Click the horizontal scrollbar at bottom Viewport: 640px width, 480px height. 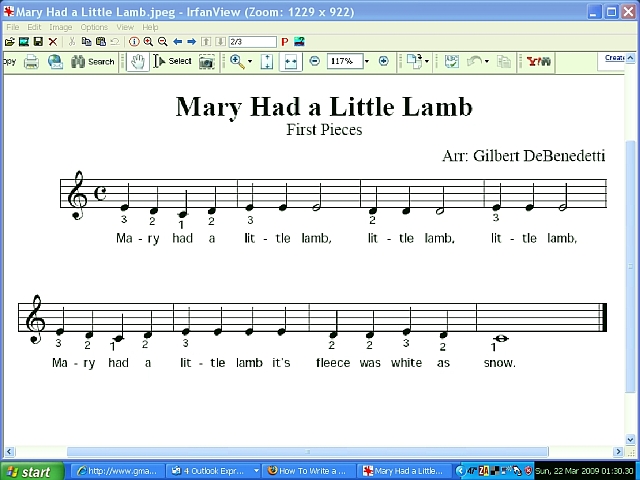tap(300, 452)
